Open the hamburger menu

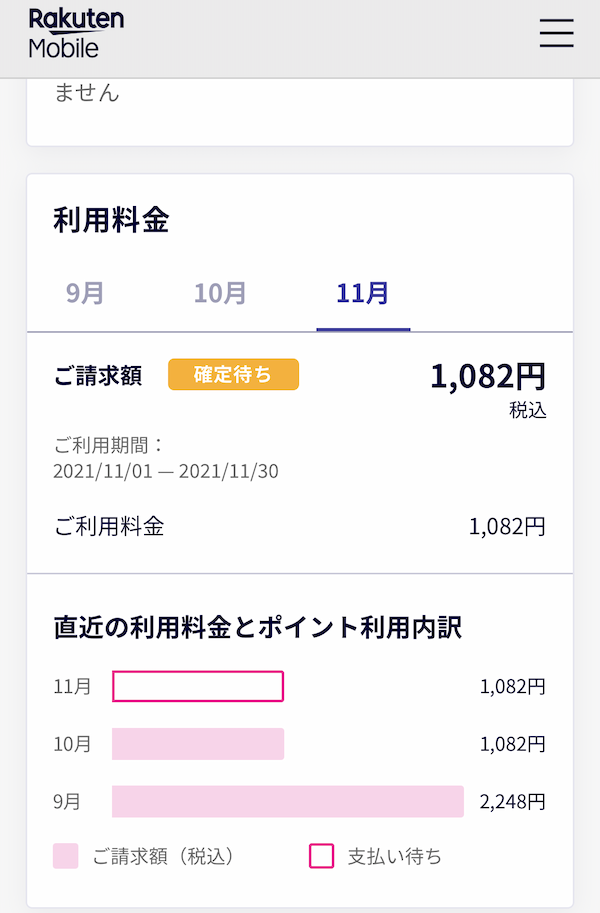556,33
